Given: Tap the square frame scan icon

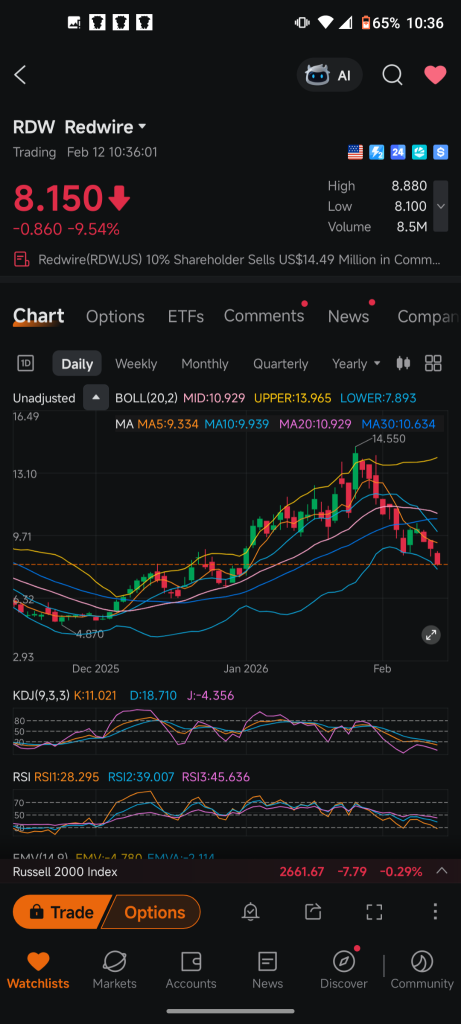Looking at the screenshot, I should pyautogui.click(x=374, y=912).
